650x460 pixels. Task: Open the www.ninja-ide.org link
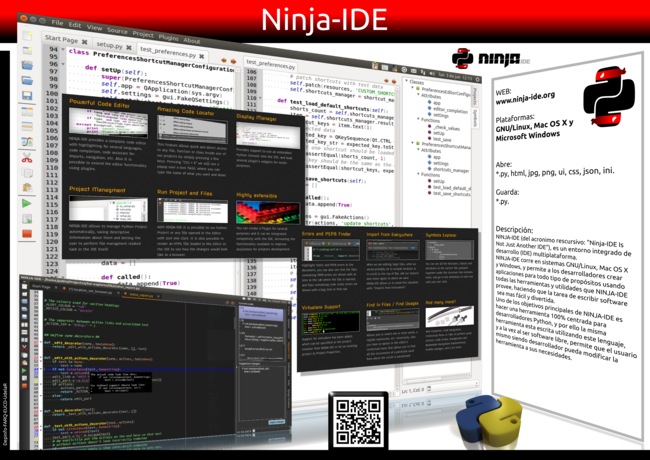click(x=525, y=99)
